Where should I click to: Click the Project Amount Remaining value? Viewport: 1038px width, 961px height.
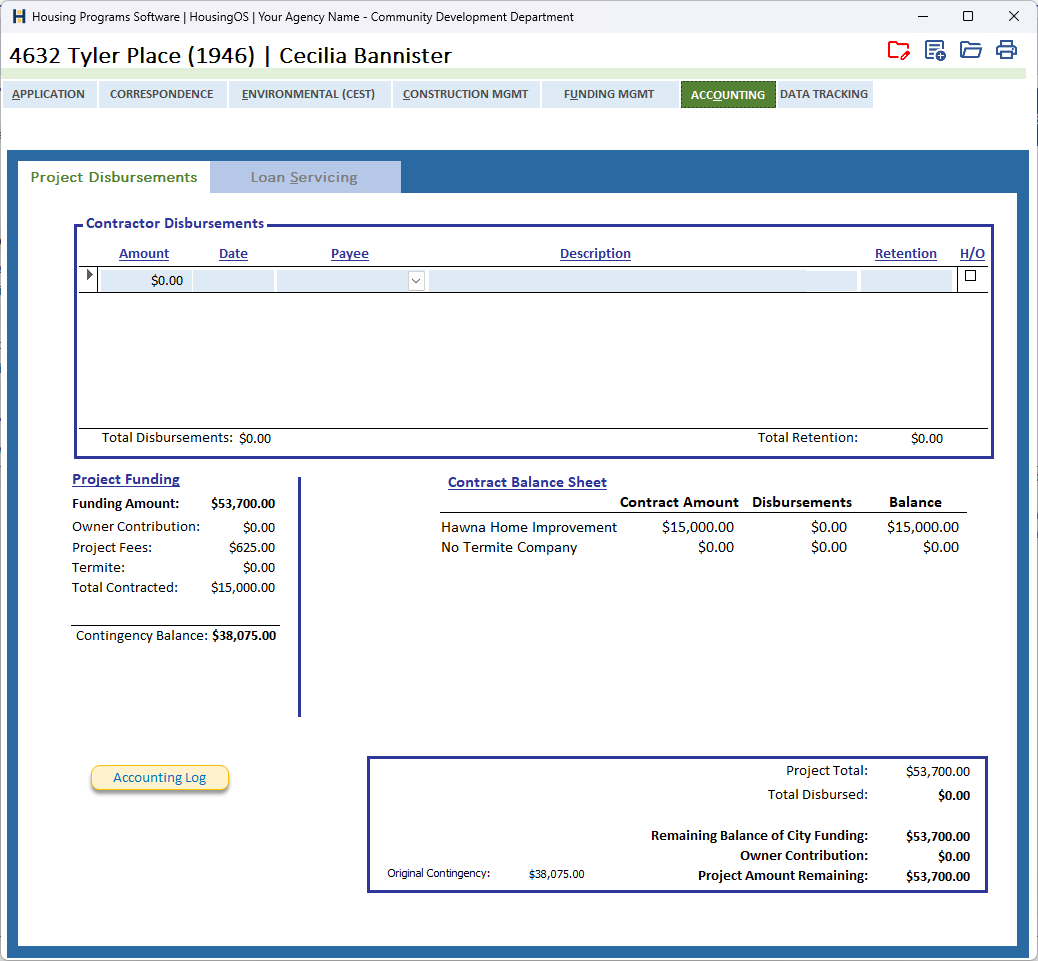tap(938, 876)
